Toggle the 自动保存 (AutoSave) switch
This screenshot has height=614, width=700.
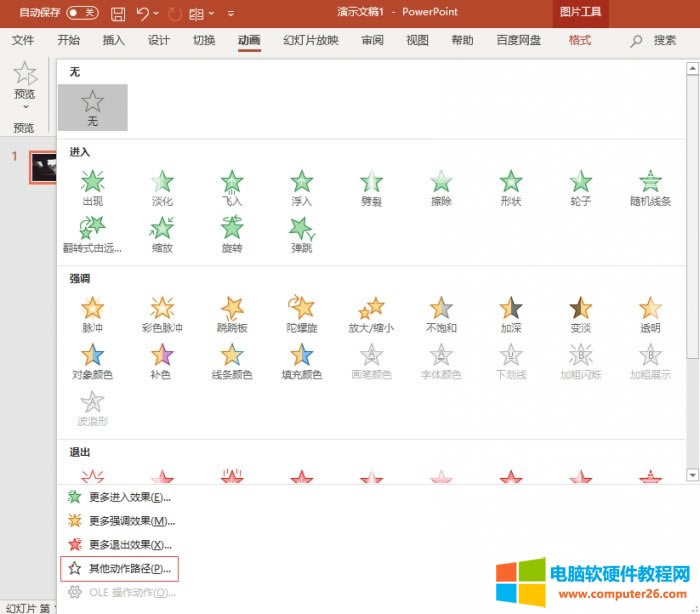[x=82, y=13]
